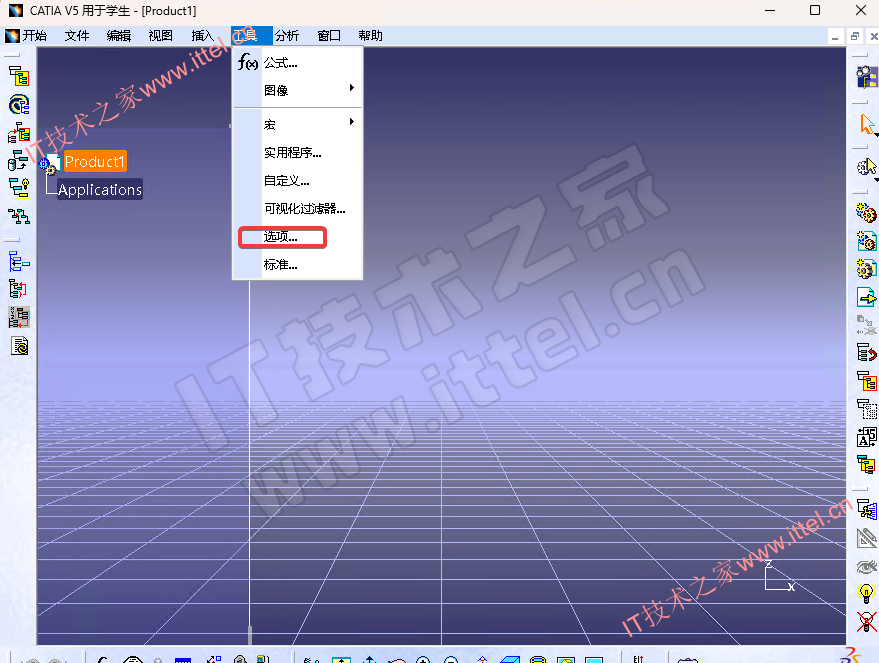Close the open 工具 menu from the menu bar
The width and height of the screenshot is (879, 663).
[x=251, y=36]
